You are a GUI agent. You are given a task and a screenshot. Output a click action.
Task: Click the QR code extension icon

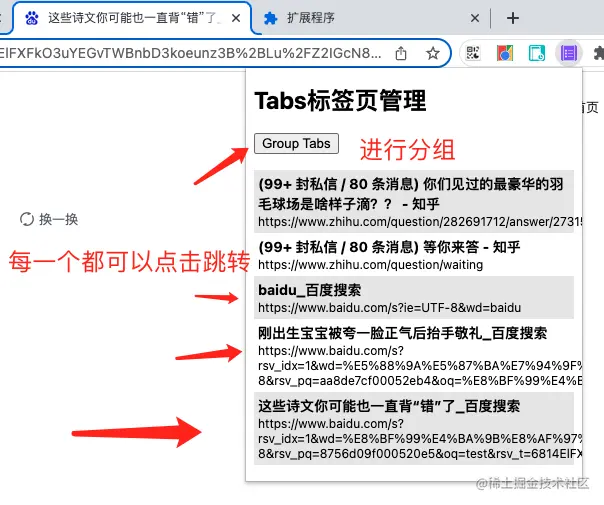coord(473,53)
